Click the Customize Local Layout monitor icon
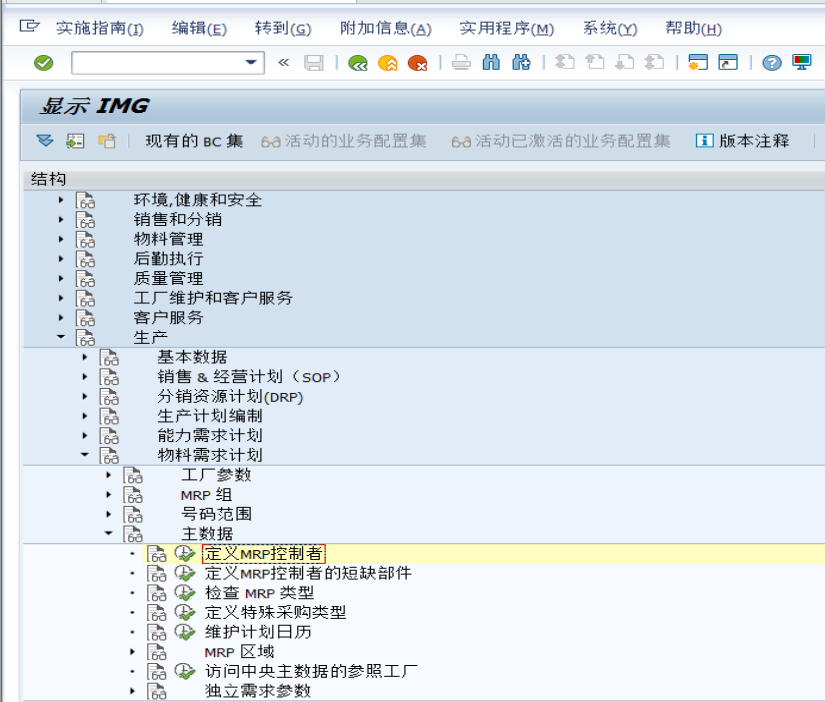 point(802,63)
